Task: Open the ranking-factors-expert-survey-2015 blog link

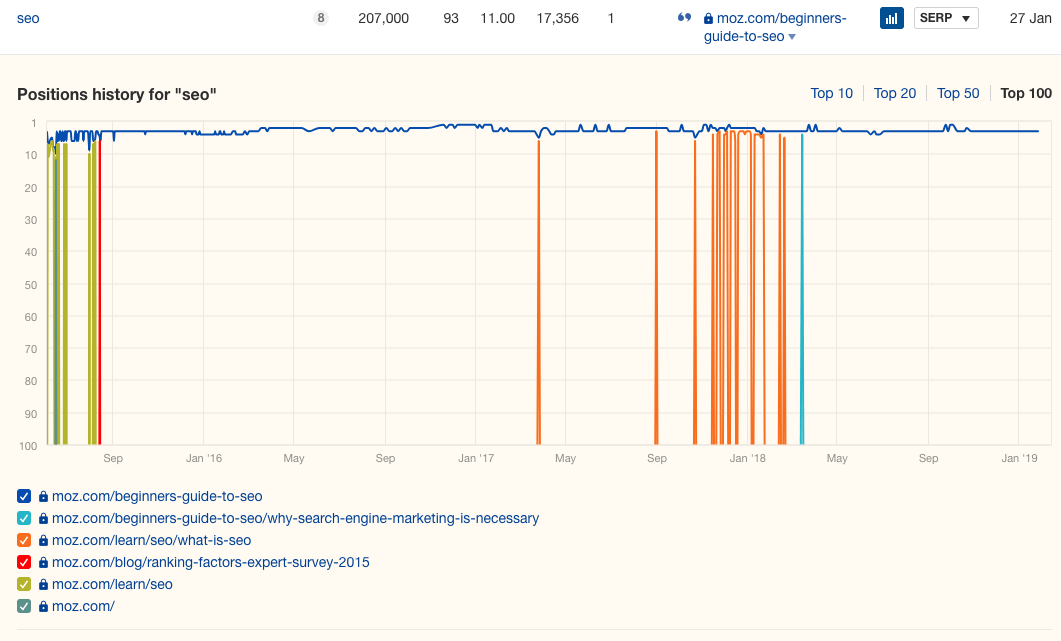Action: [210, 562]
